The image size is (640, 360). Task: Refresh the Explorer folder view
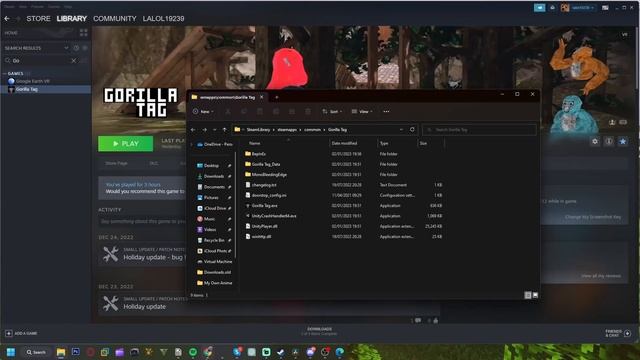412,130
